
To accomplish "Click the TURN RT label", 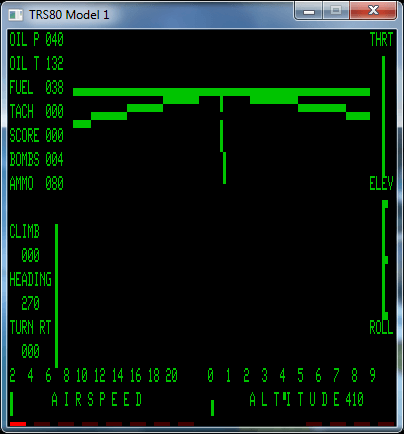I will [30, 327].
